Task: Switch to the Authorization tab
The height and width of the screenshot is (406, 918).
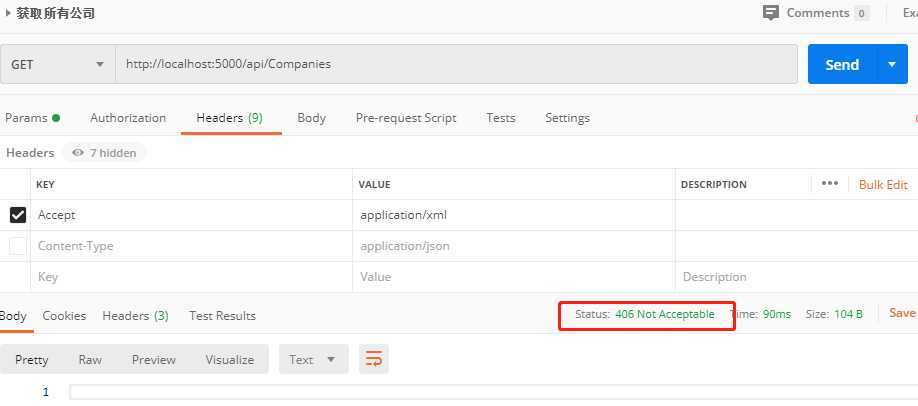Action: tap(128, 118)
